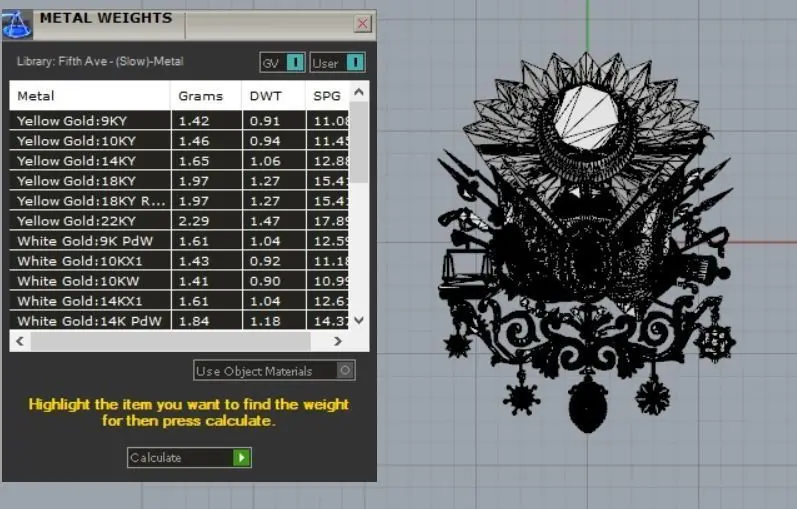
Task: Click the 0.91 DWT cell
Action: click(274, 121)
